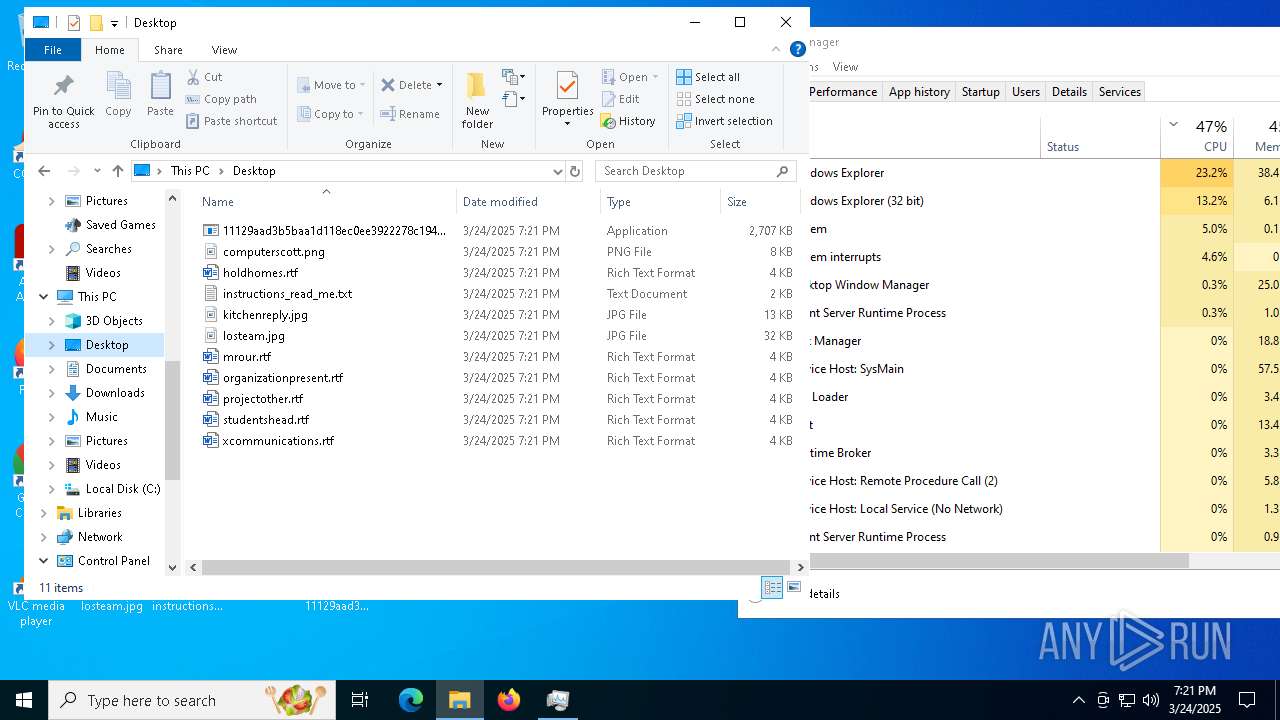Open the Open command dropdown arrow
The height and width of the screenshot is (720, 1280).
[656, 77]
